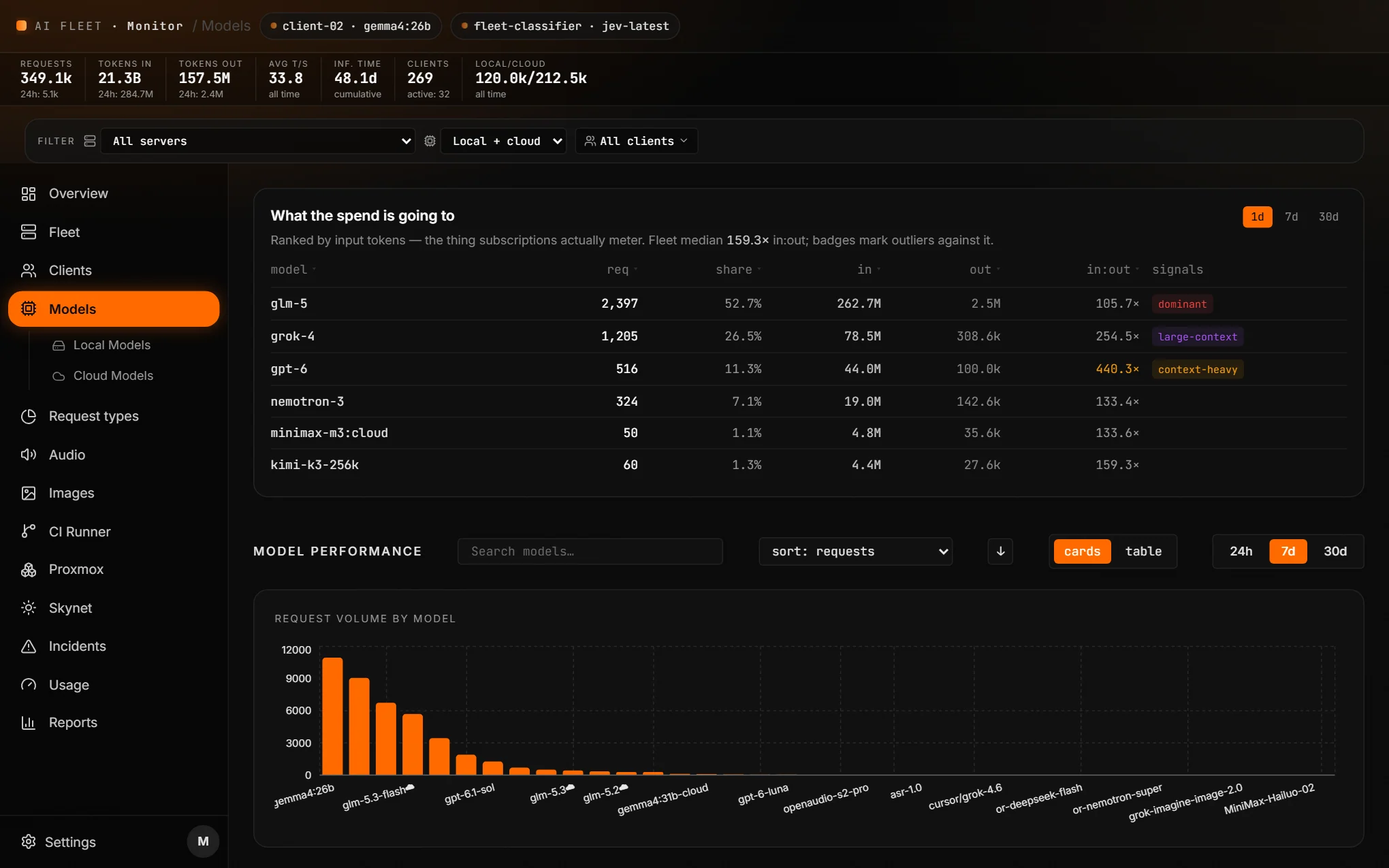The height and width of the screenshot is (868, 1389).
Task: Click the Proxmox cubes icon
Action: (x=28, y=570)
